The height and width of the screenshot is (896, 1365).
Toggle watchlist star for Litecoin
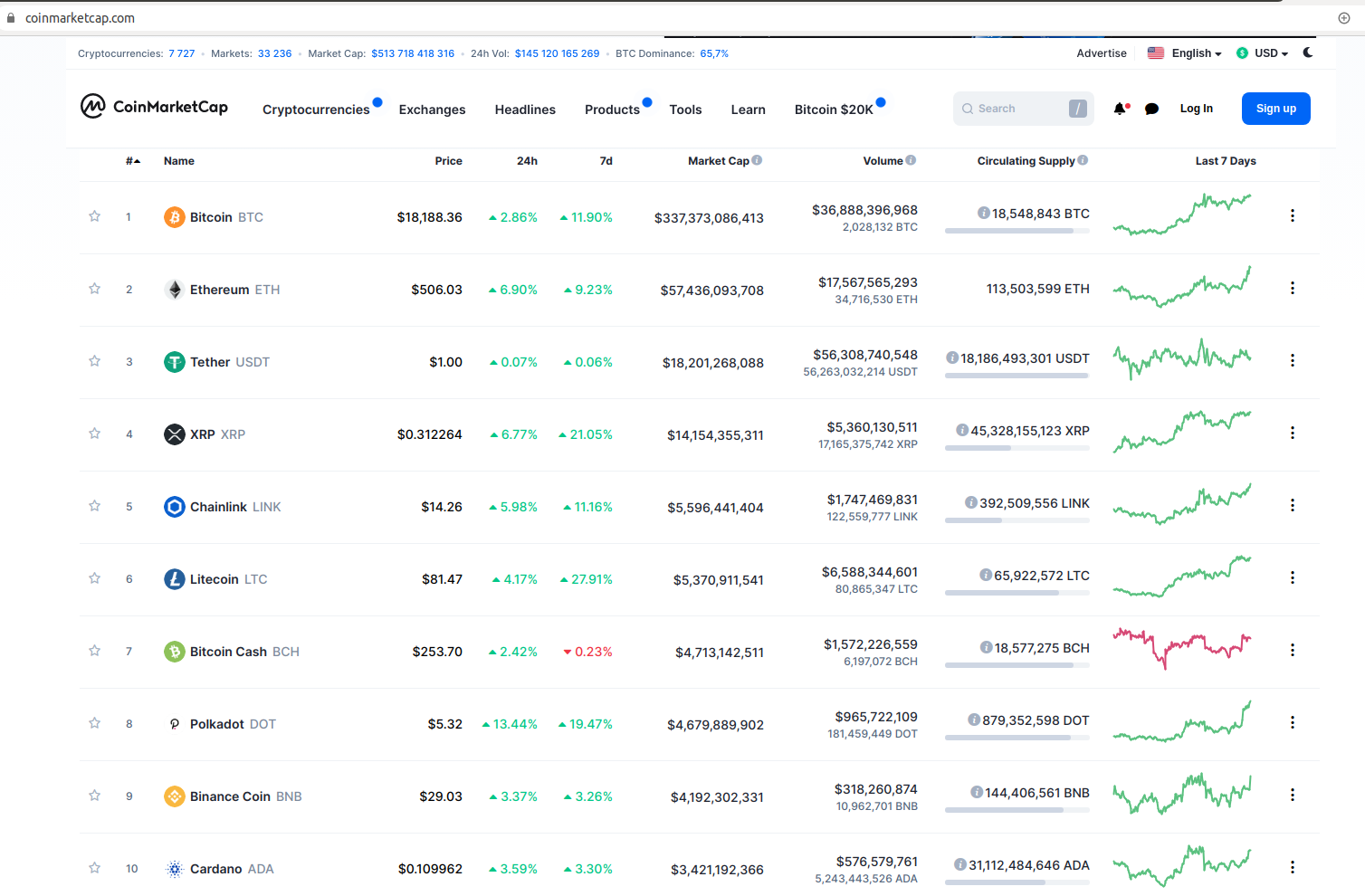tap(94, 578)
